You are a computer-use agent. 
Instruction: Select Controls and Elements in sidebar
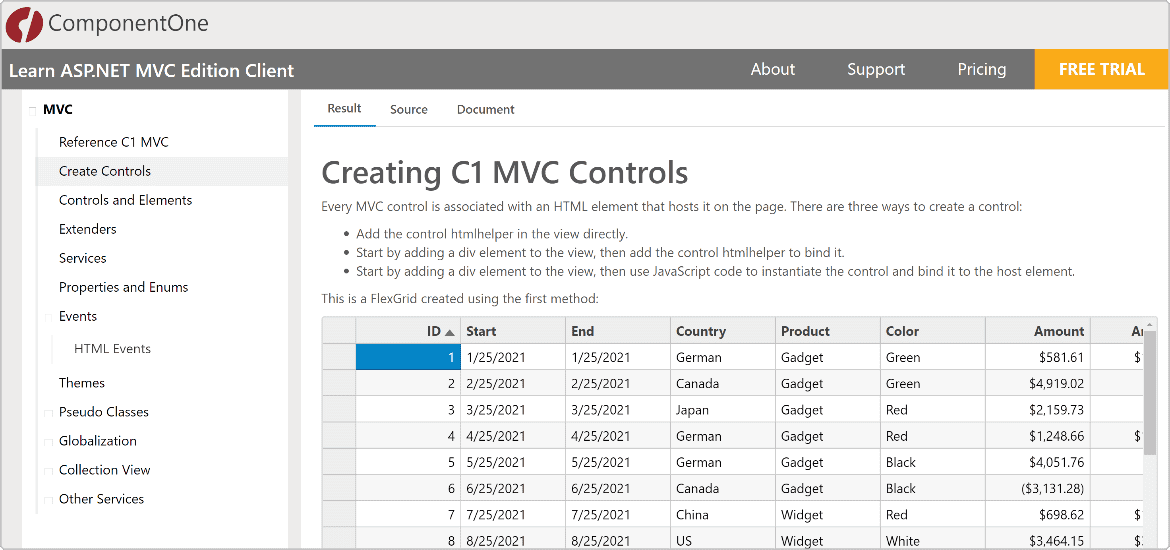(125, 200)
